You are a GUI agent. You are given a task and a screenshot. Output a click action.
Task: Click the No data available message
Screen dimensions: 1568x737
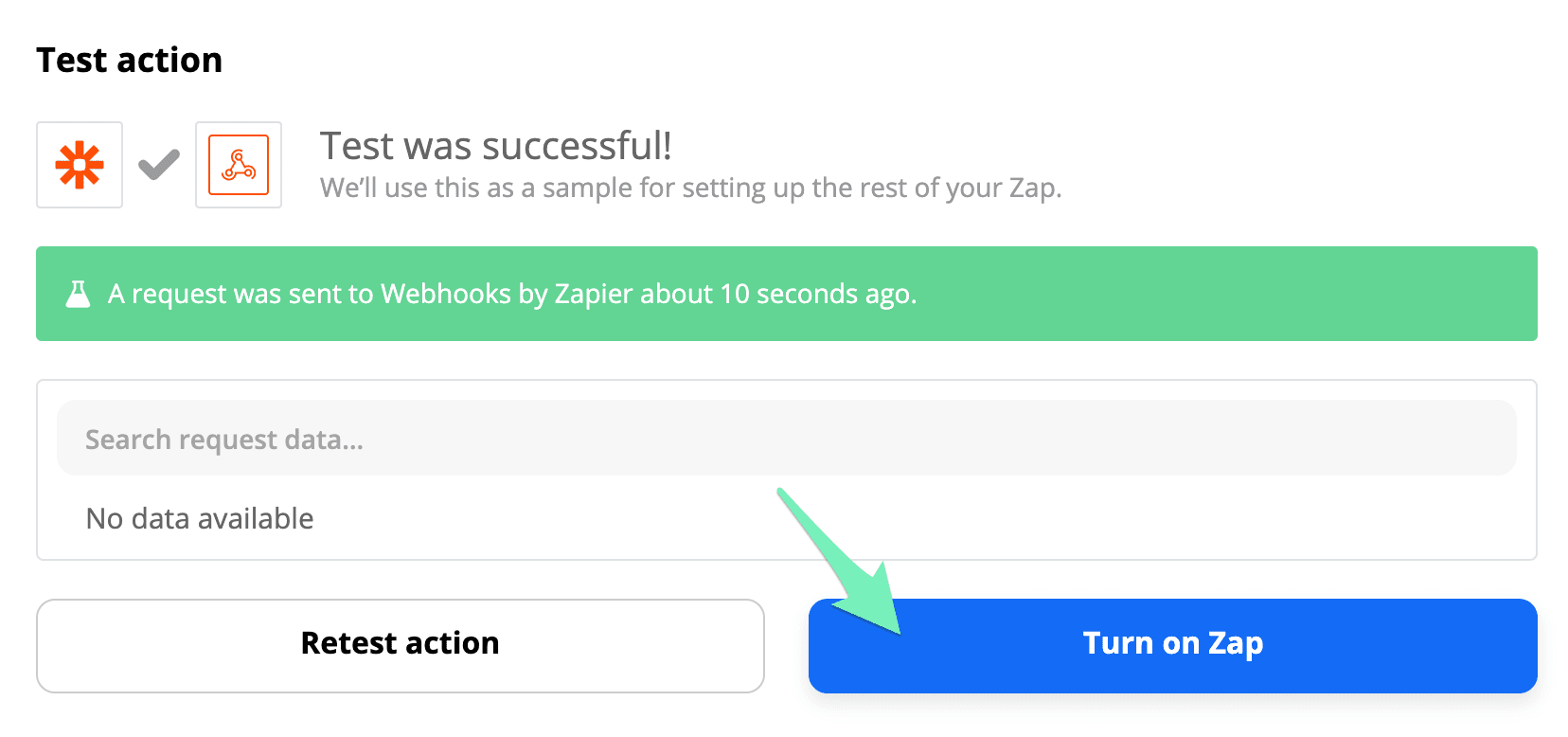point(200,518)
